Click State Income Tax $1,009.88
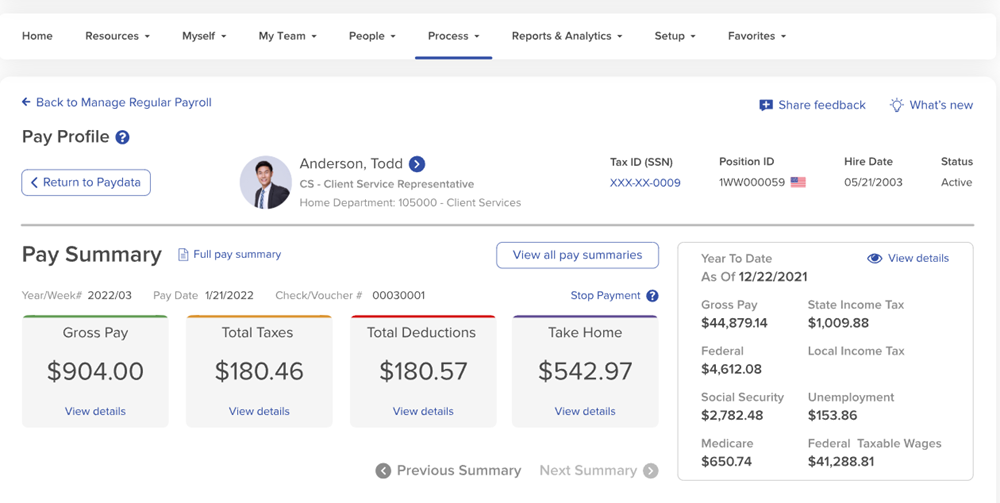This screenshot has width=1000, height=503. point(838,323)
